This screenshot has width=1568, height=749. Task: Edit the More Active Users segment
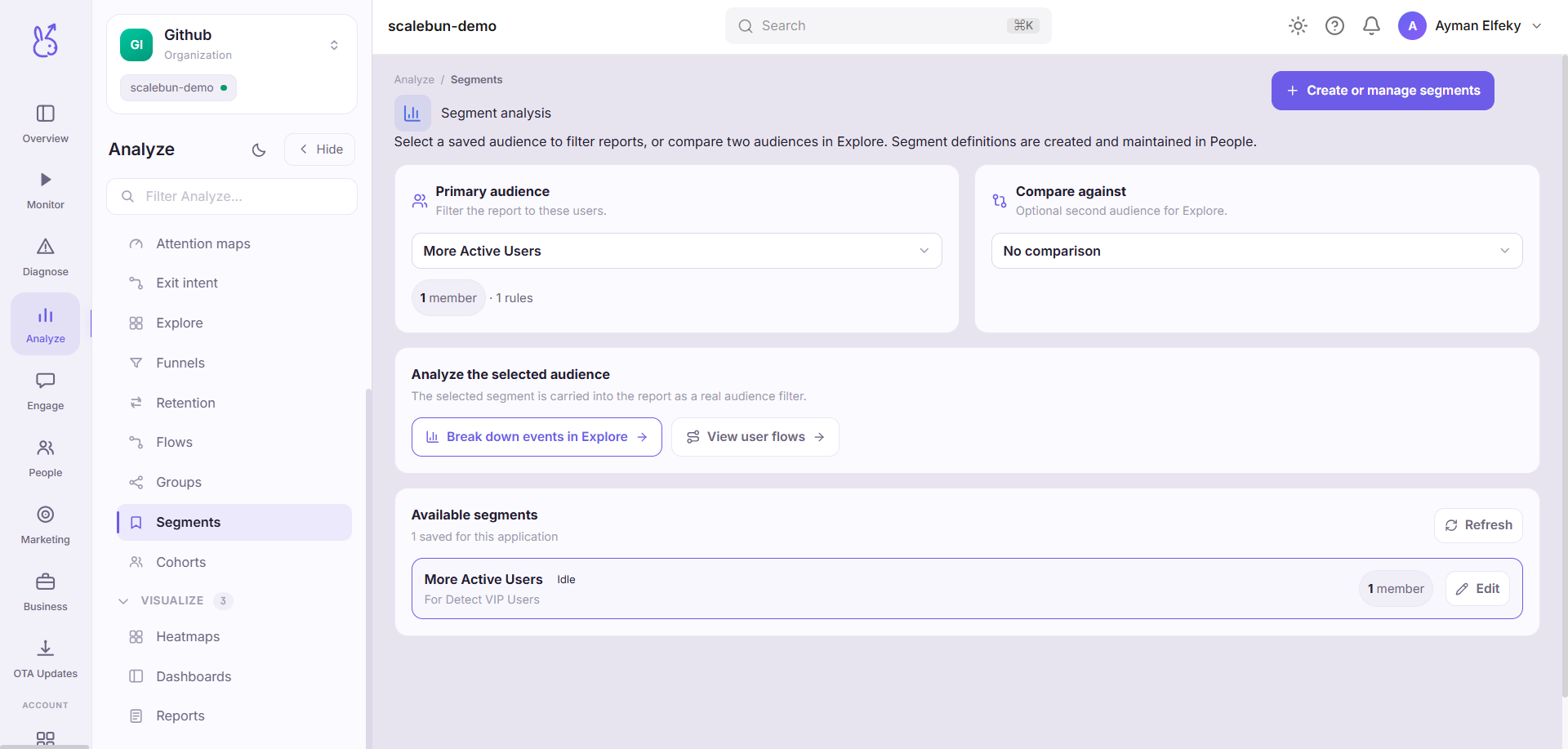[1477, 589]
